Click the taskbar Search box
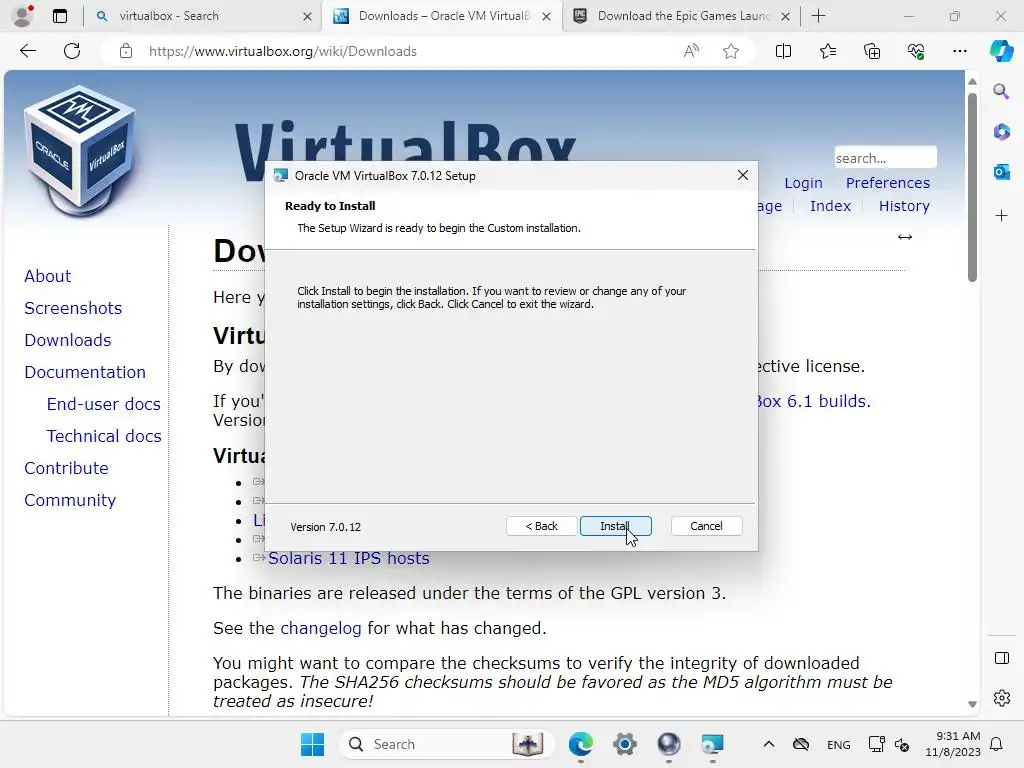 coord(446,744)
